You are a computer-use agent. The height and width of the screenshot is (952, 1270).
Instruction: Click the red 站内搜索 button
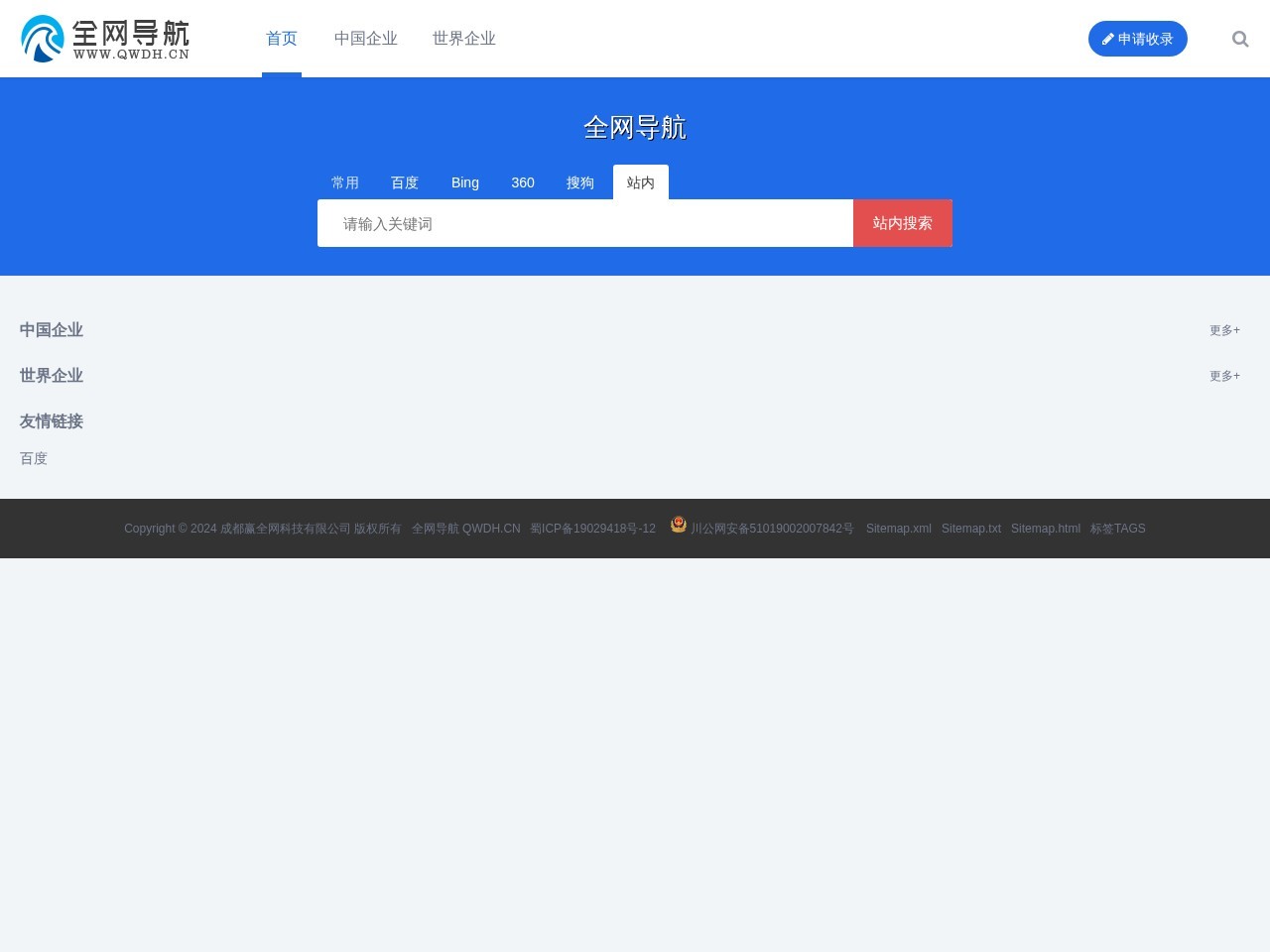[903, 223]
